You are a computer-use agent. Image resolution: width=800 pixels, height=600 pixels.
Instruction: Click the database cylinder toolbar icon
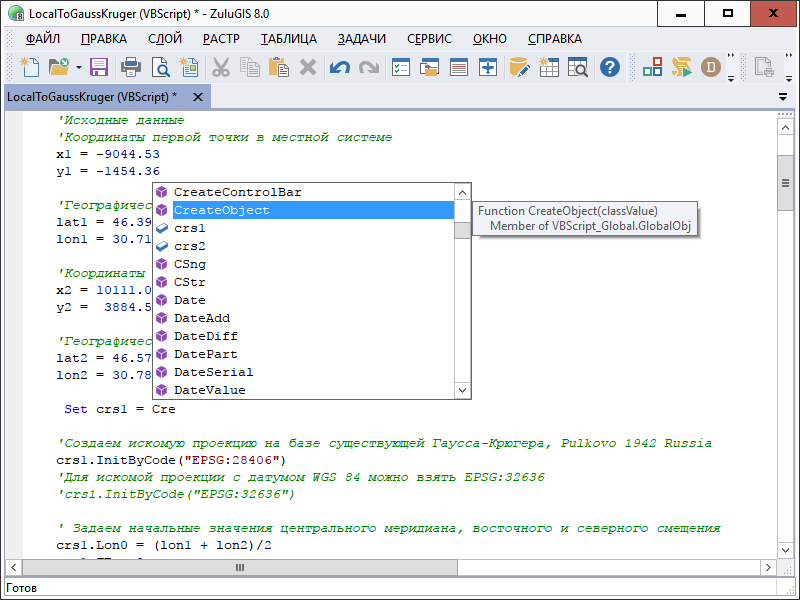click(x=518, y=67)
